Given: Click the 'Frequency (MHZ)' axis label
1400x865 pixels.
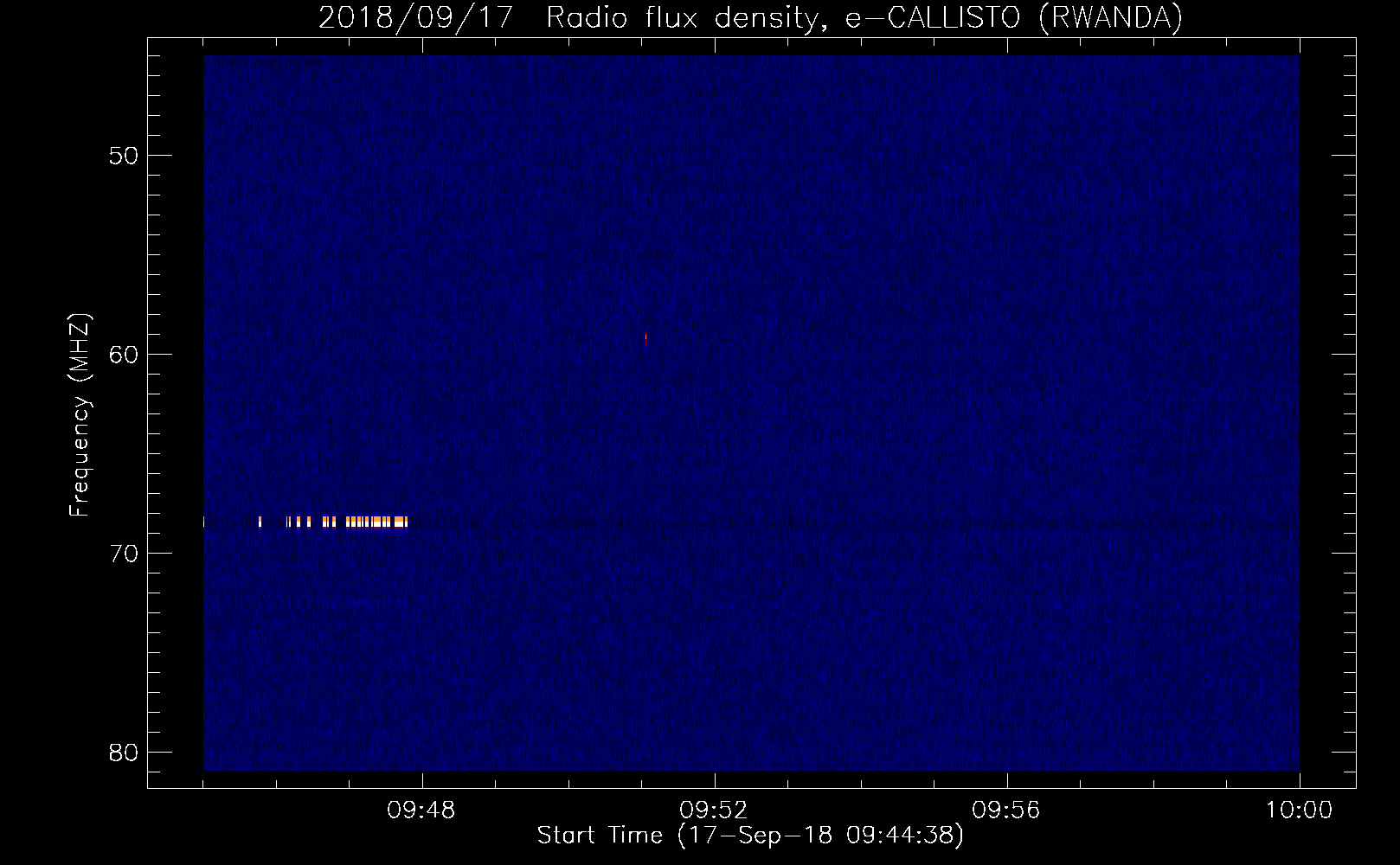Looking at the screenshot, I should point(80,415).
